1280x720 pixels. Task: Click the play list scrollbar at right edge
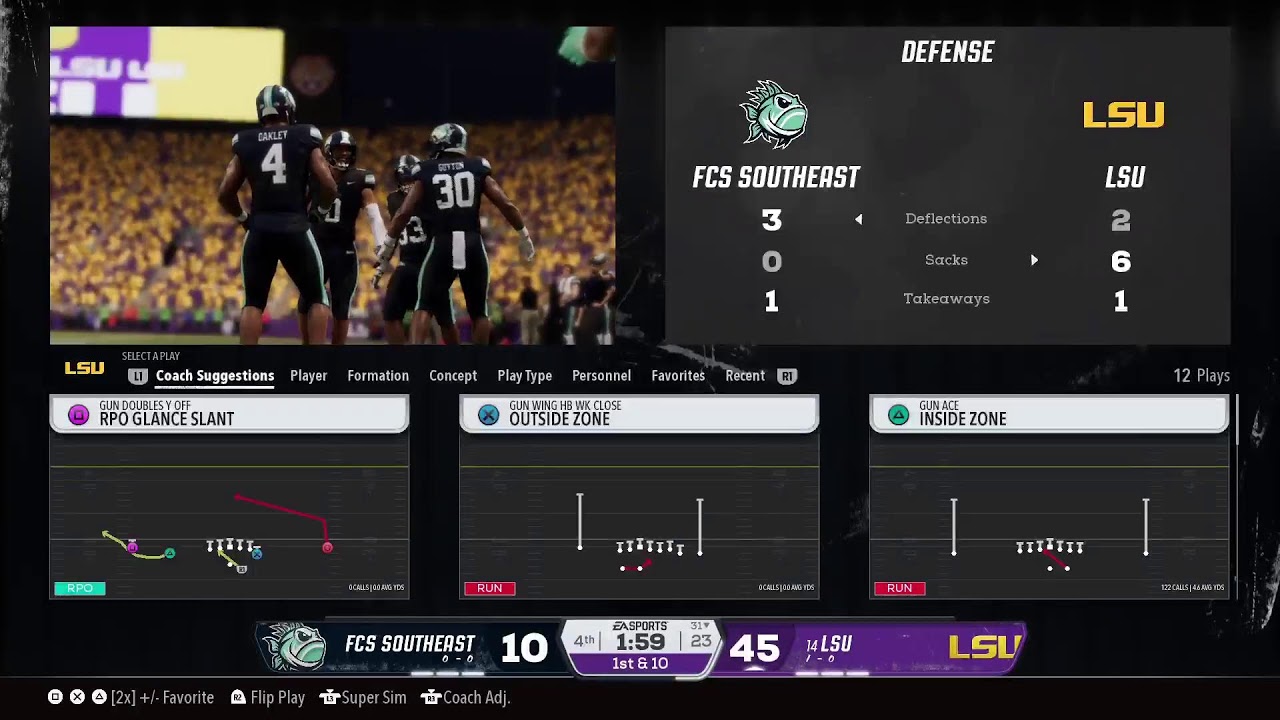[x=1238, y=497]
